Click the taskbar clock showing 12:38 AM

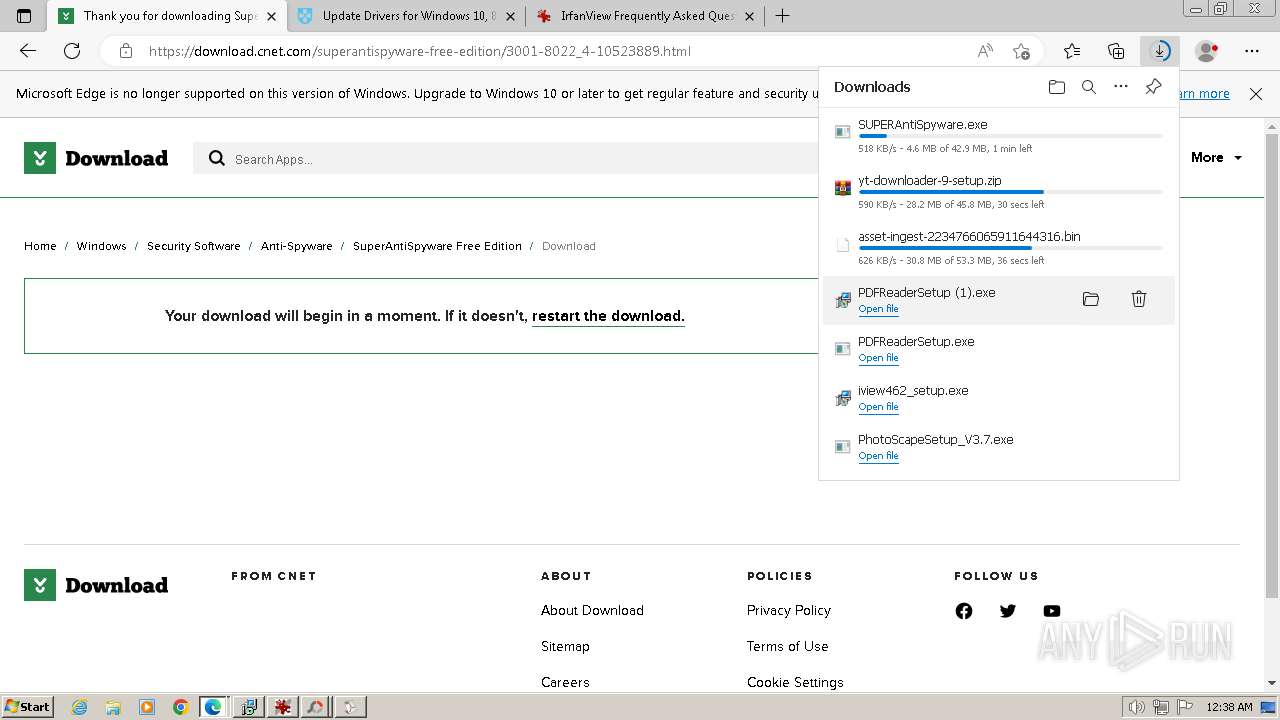point(1229,707)
